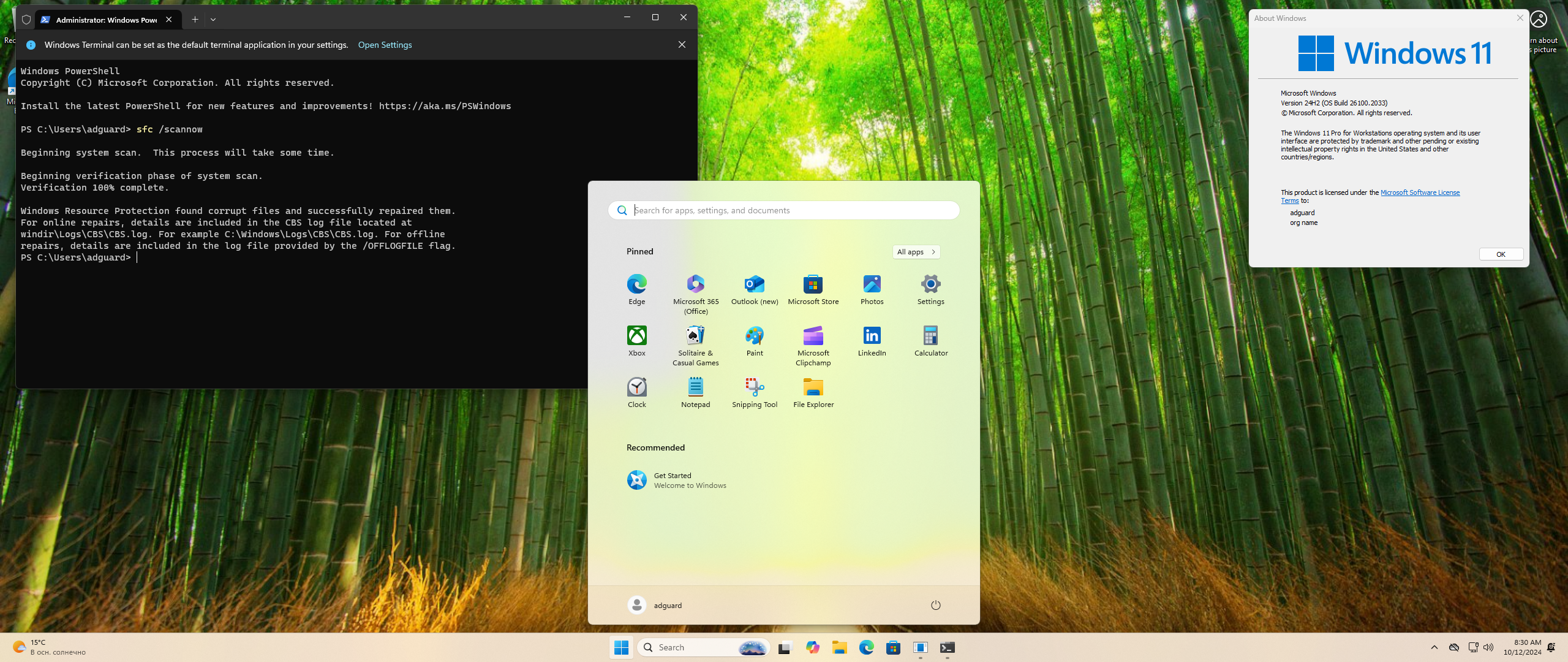This screenshot has width=1568, height=662.
Task: Click the 'sfc /scannow' command text
Action: (x=169, y=129)
